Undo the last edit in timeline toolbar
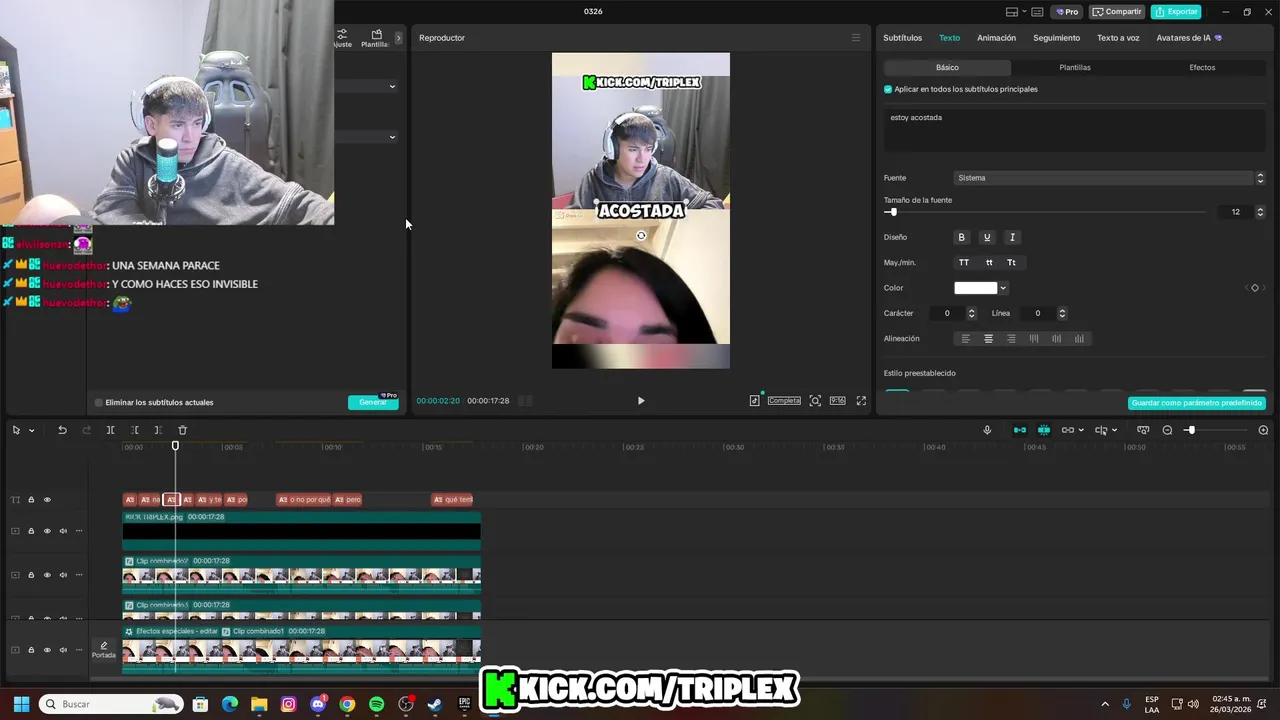Viewport: 1280px width, 720px height. tap(62, 430)
